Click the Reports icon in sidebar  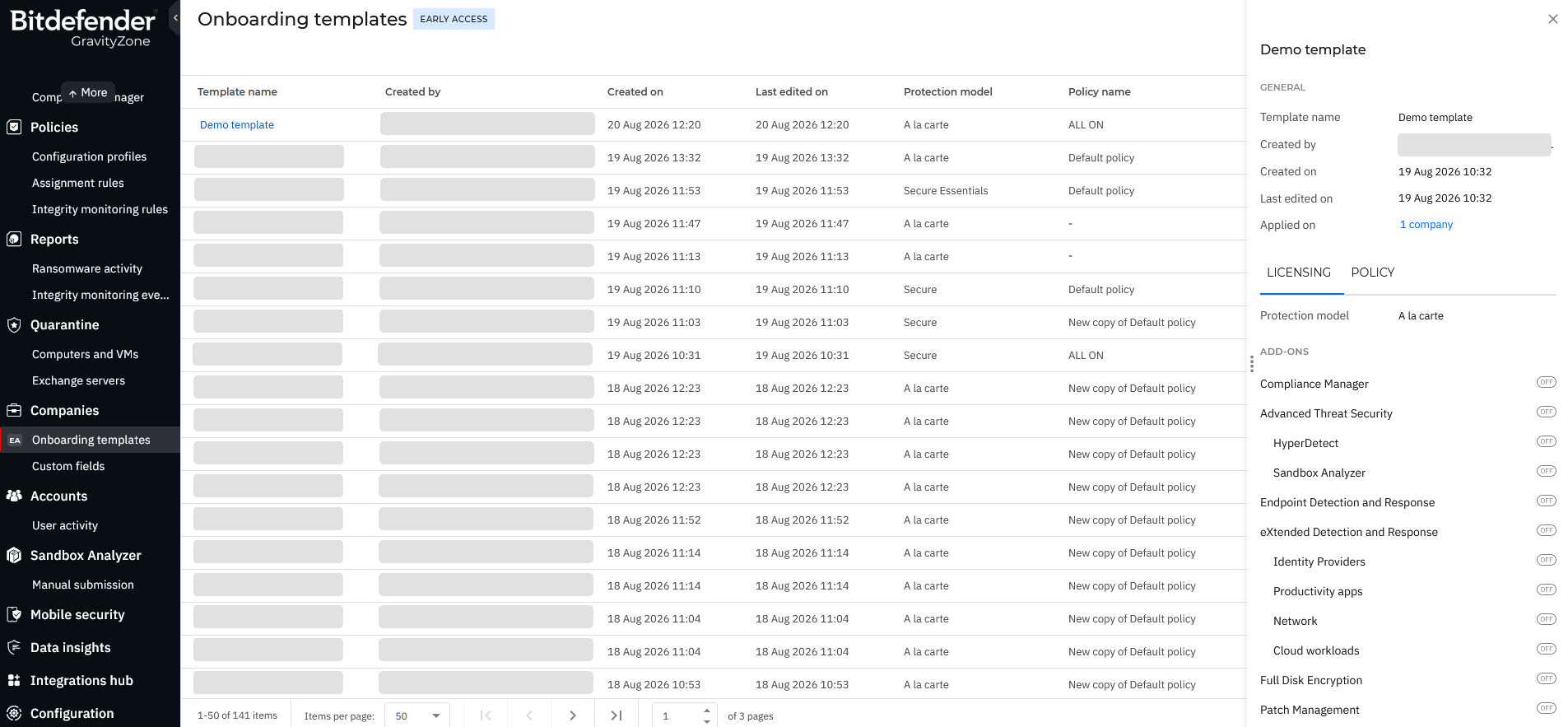[14, 239]
